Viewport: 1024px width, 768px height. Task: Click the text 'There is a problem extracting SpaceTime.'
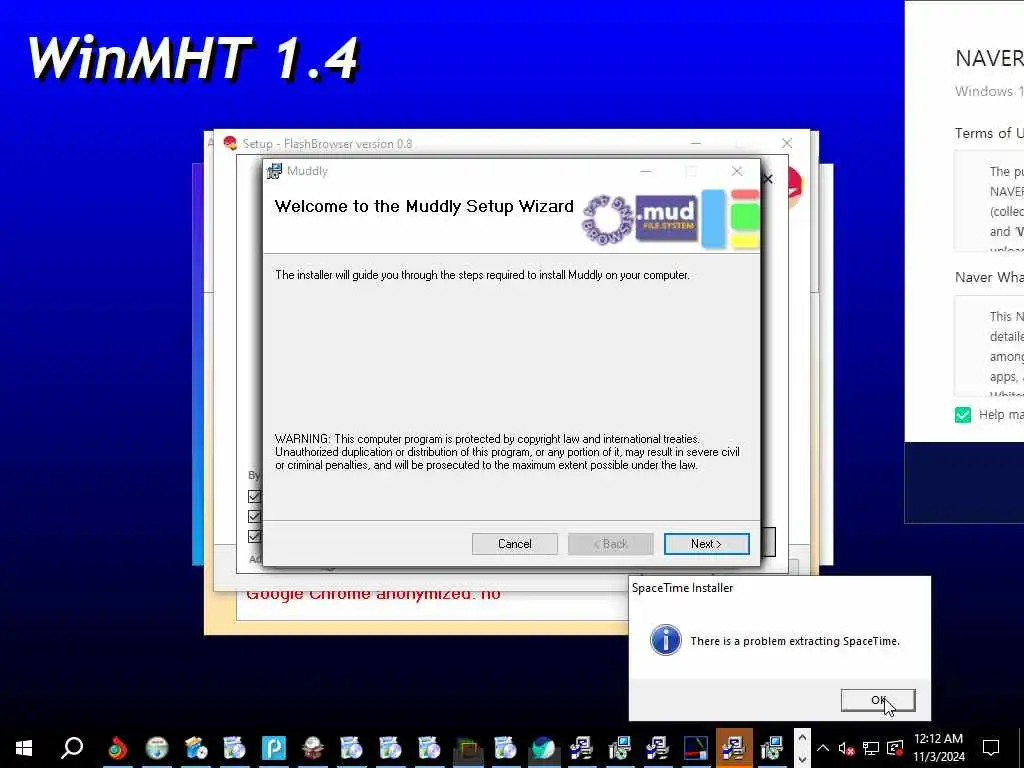point(795,641)
